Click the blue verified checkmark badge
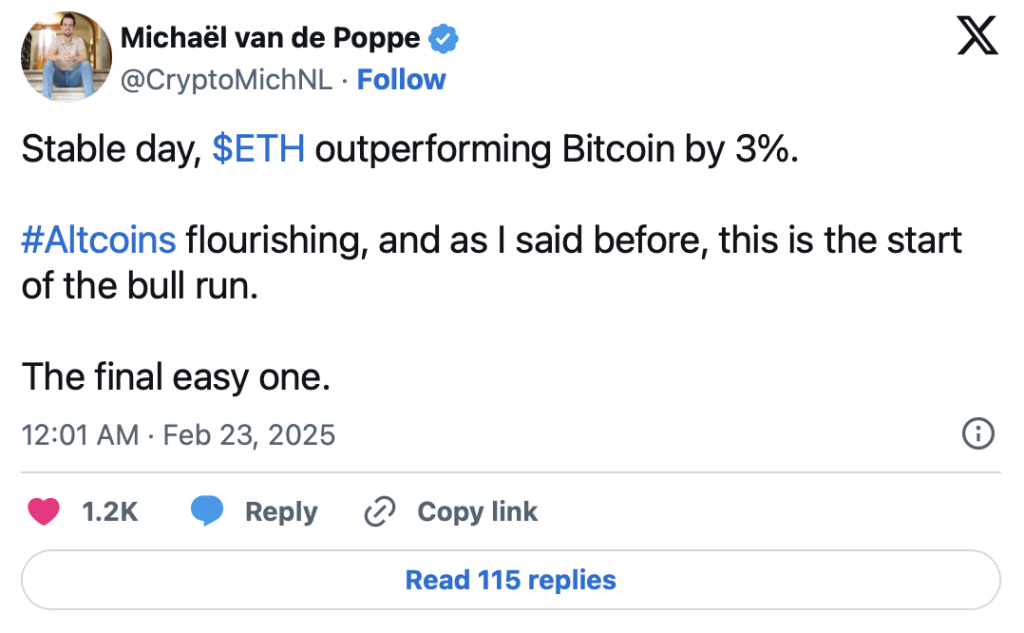 coord(443,39)
